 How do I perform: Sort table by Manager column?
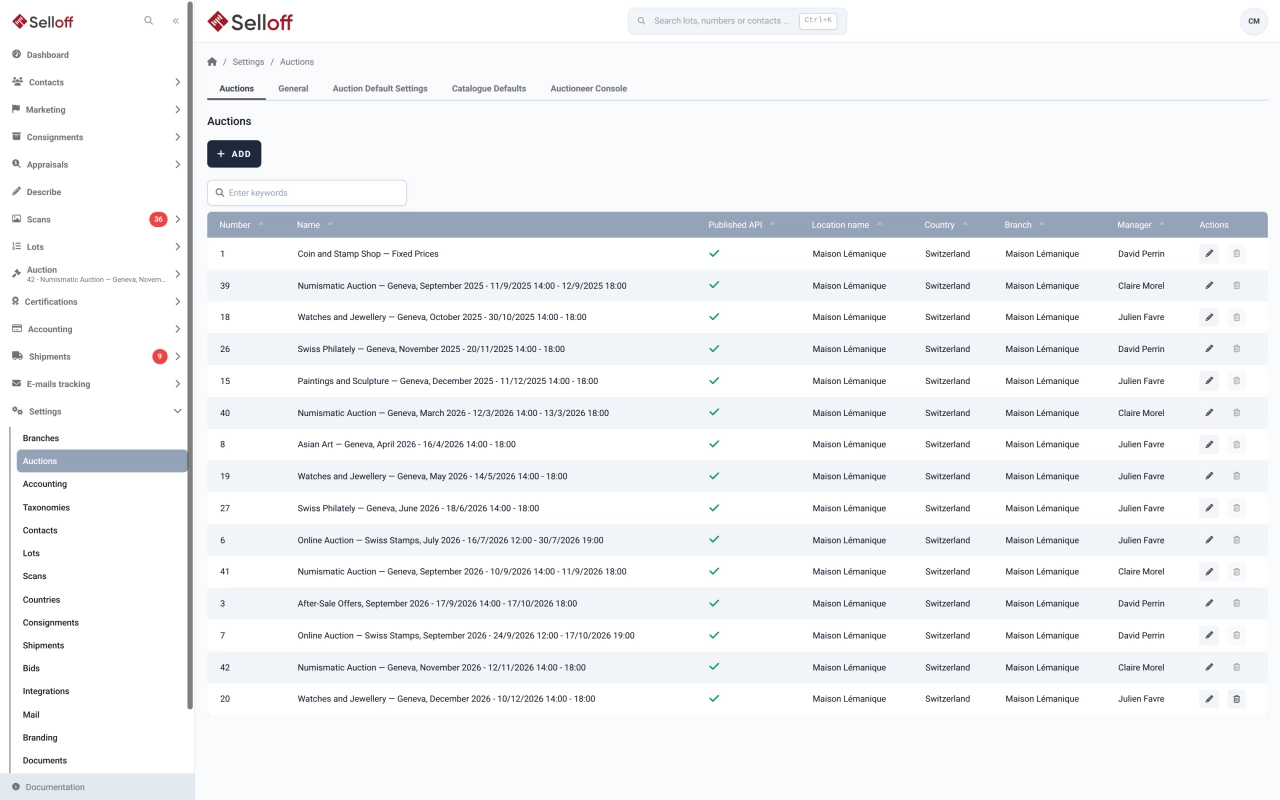pos(1141,225)
